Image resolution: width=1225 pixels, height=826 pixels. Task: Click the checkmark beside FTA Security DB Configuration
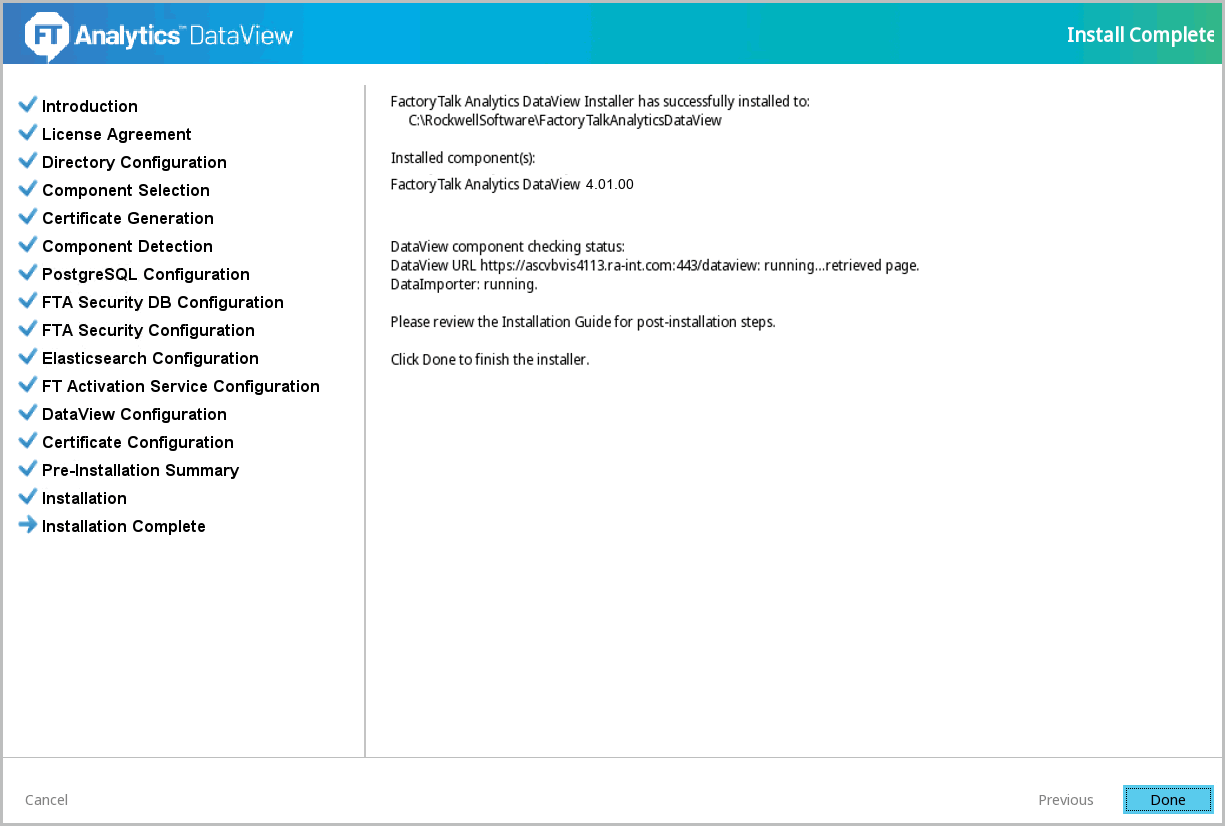28,301
